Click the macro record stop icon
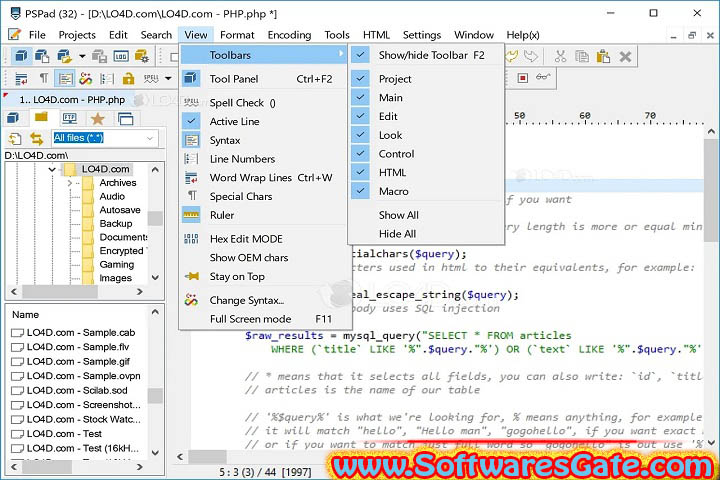The width and height of the screenshot is (720, 480). click(x=523, y=78)
